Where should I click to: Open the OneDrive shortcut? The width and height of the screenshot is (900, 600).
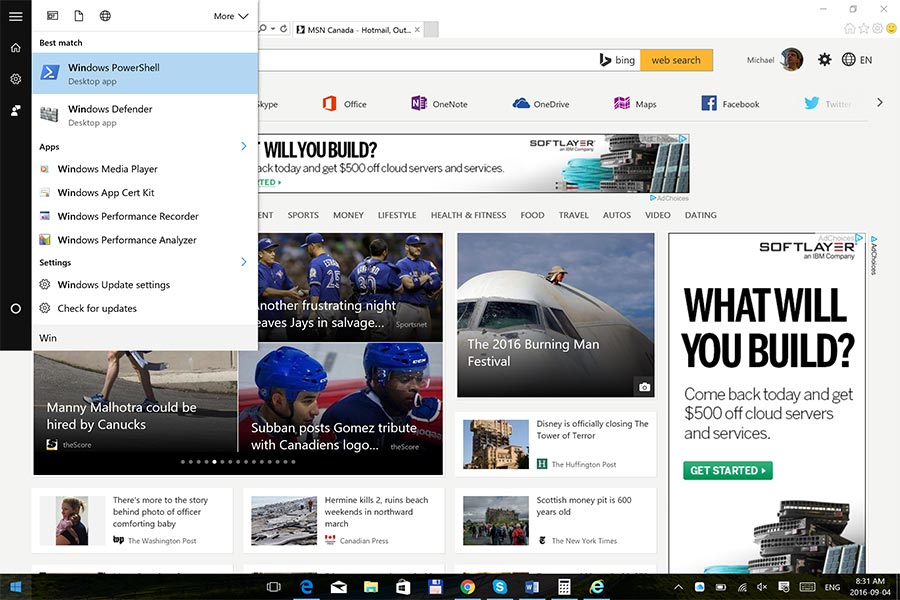coord(541,104)
